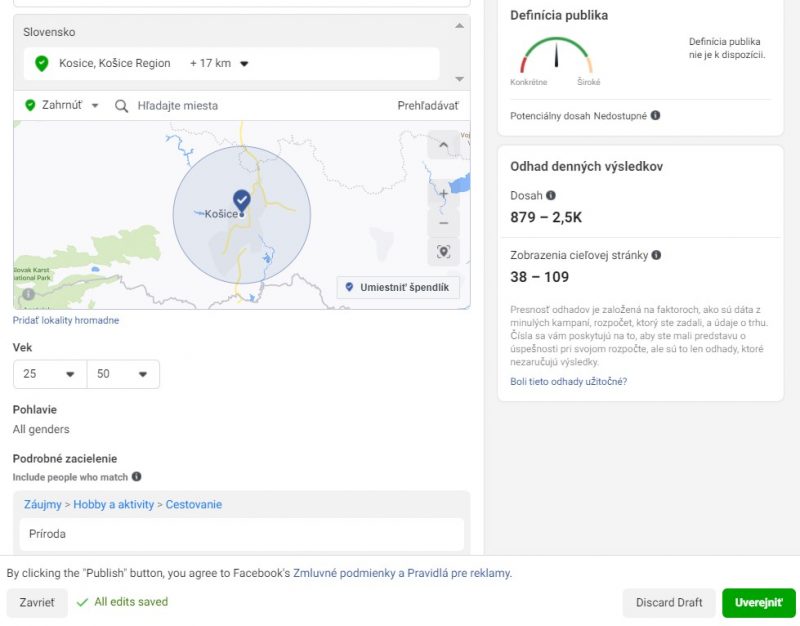Viewport: 800px width, 626px height.
Task: Click Boli tieto odhady užitočné? link
Action: pos(568,382)
